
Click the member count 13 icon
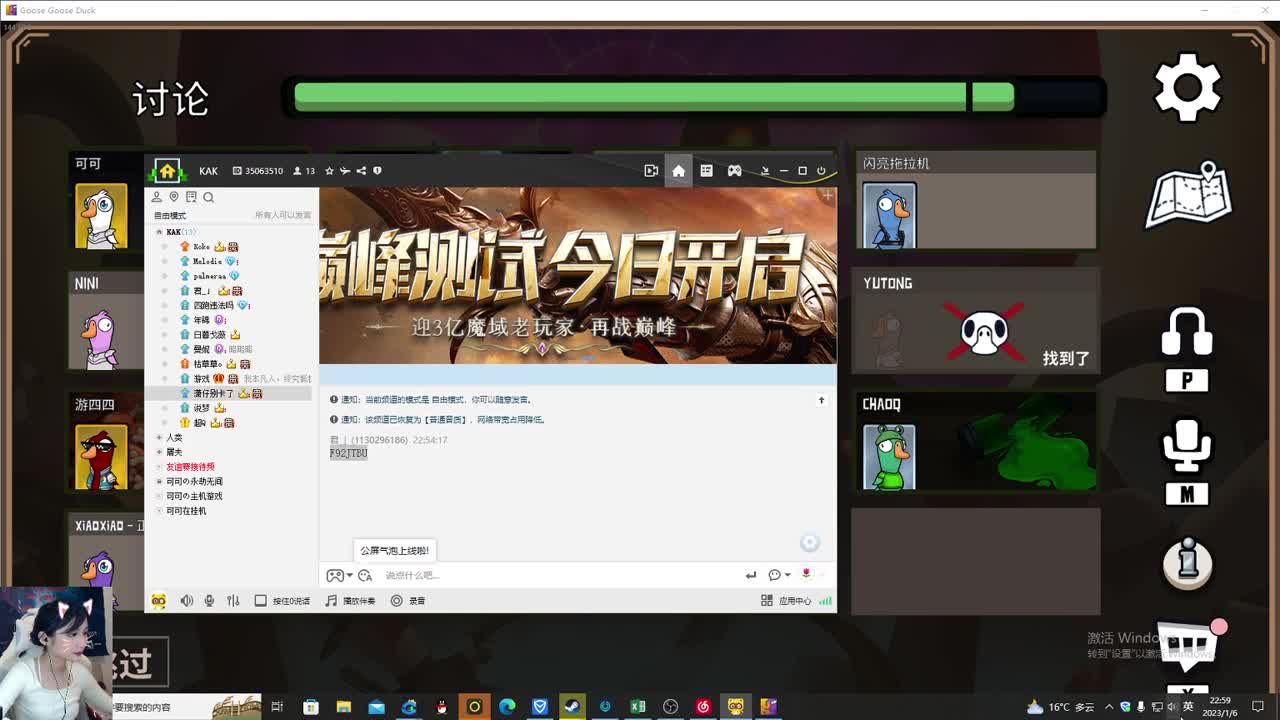coord(304,171)
